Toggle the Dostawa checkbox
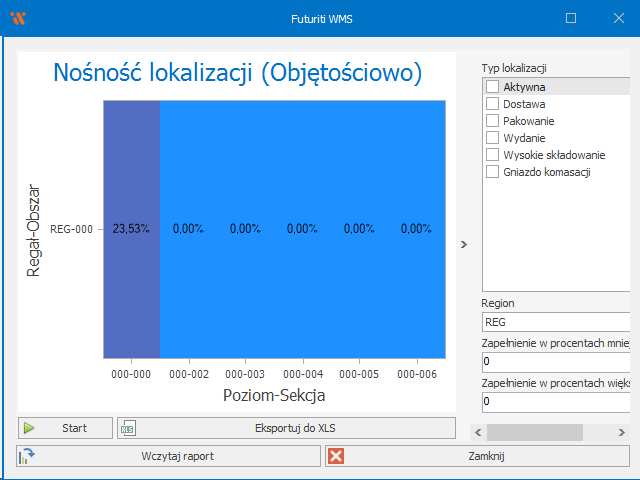The image size is (640, 480). tap(492, 104)
